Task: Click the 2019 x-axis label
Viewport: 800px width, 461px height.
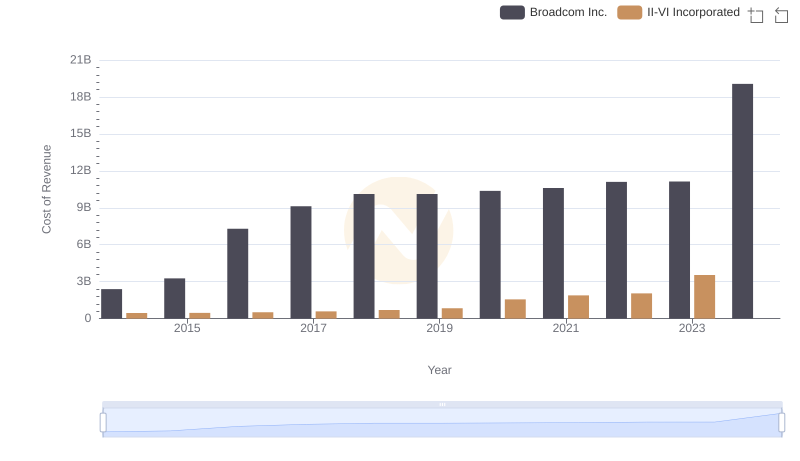Action: pos(439,328)
